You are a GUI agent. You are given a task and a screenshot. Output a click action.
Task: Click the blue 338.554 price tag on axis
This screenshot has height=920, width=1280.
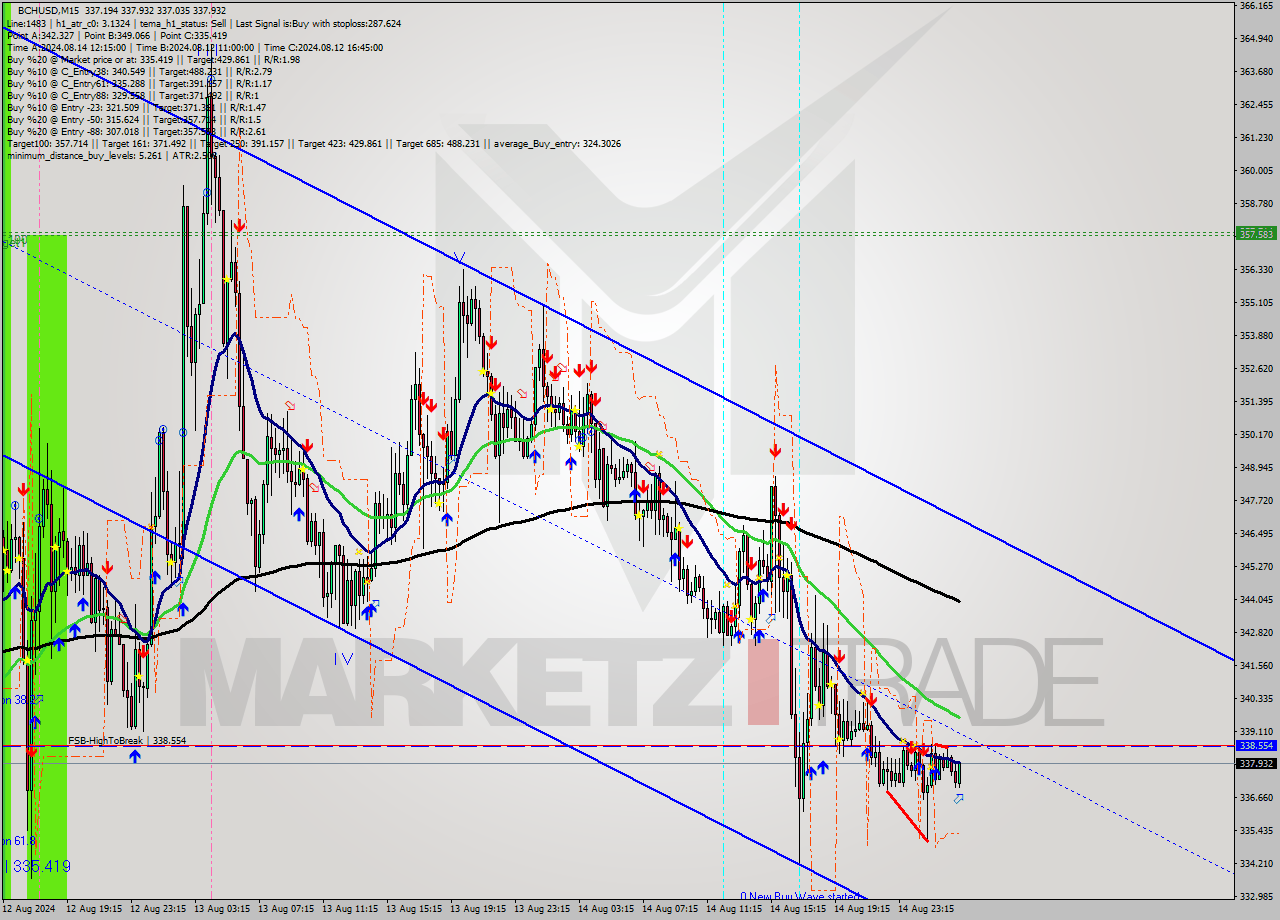[x=1256, y=746]
